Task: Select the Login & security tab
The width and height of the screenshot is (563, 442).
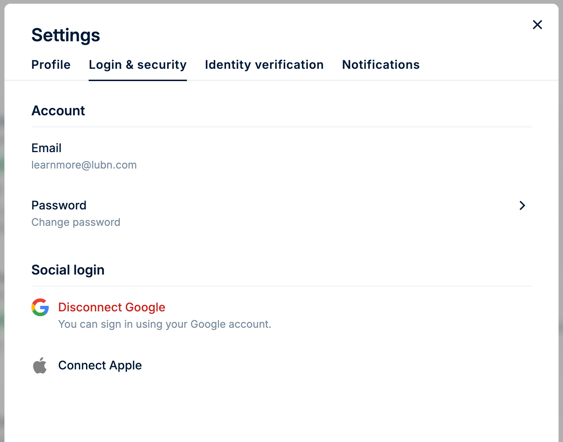Action: tap(138, 65)
